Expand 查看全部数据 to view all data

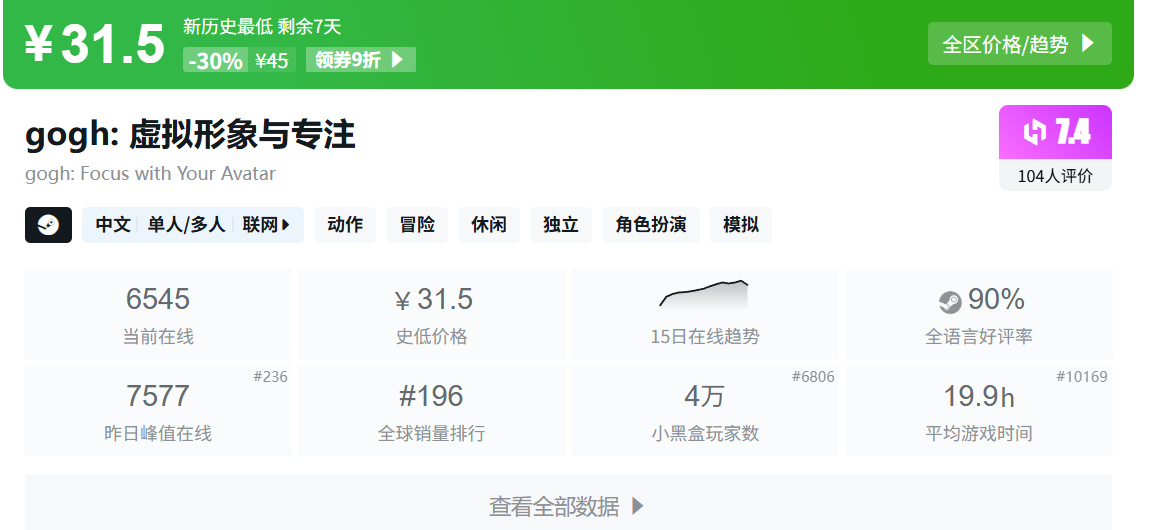point(568,503)
